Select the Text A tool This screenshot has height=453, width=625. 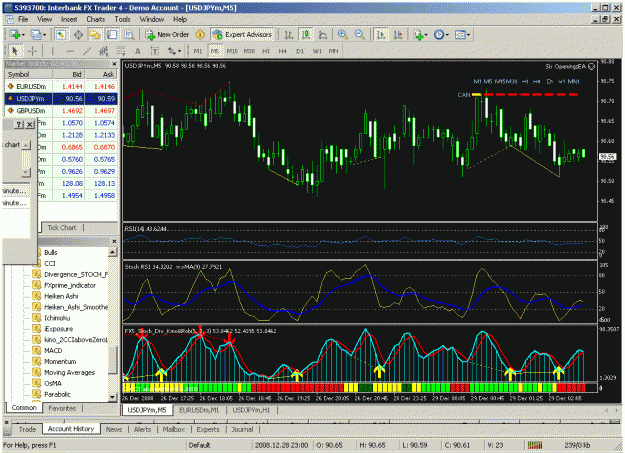tap(138, 51)
